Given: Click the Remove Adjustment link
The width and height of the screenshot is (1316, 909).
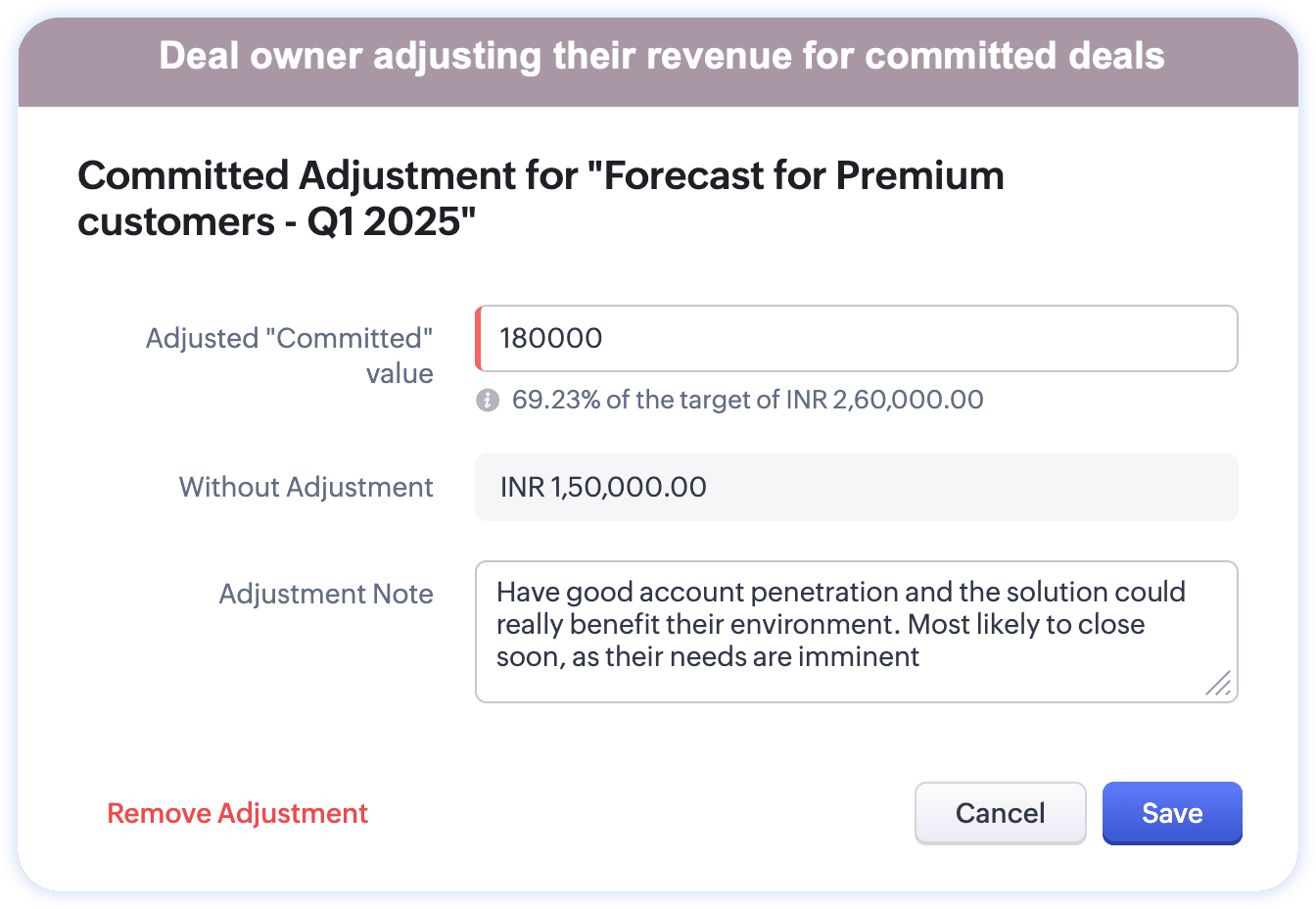Looking at the screenshot, I should point(237,813).
